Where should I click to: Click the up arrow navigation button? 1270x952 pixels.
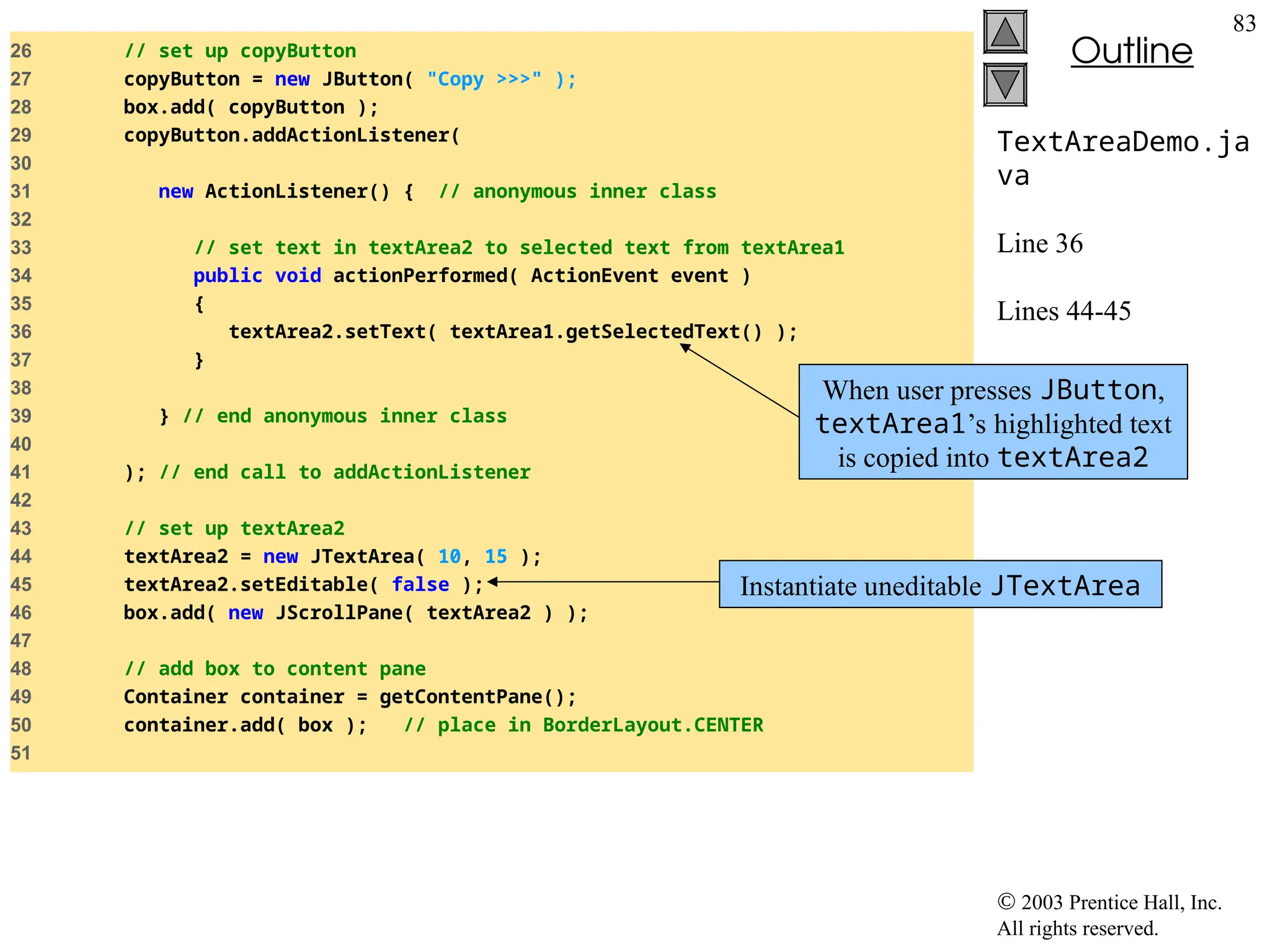tap(1005, 32)
